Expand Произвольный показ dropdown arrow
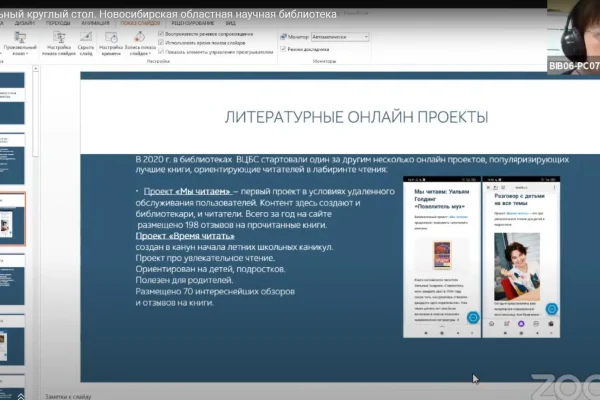The image size is (600, 400). [x=27, y=54]
